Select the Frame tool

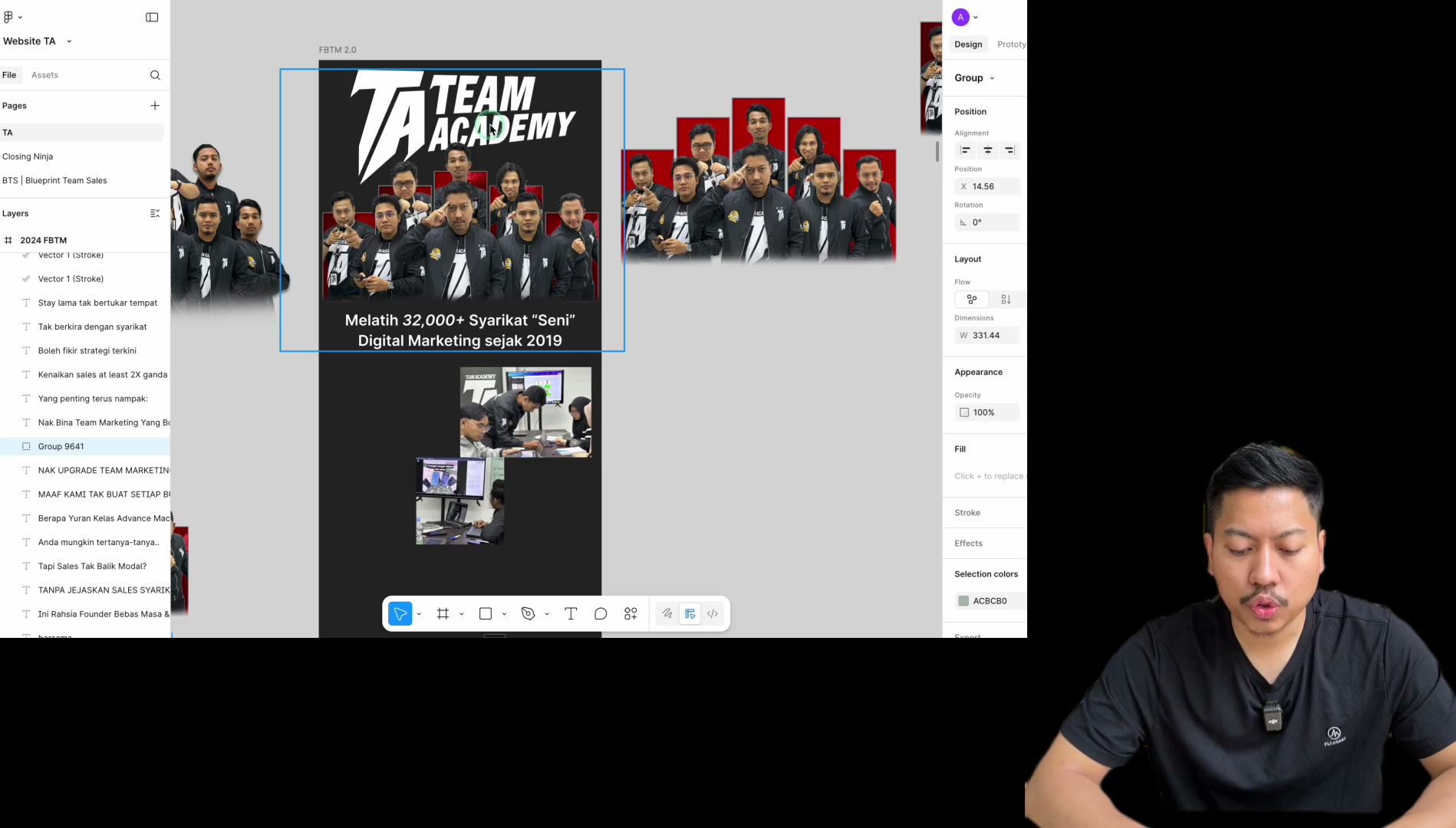pyautogui.click(x=443, y=614)
